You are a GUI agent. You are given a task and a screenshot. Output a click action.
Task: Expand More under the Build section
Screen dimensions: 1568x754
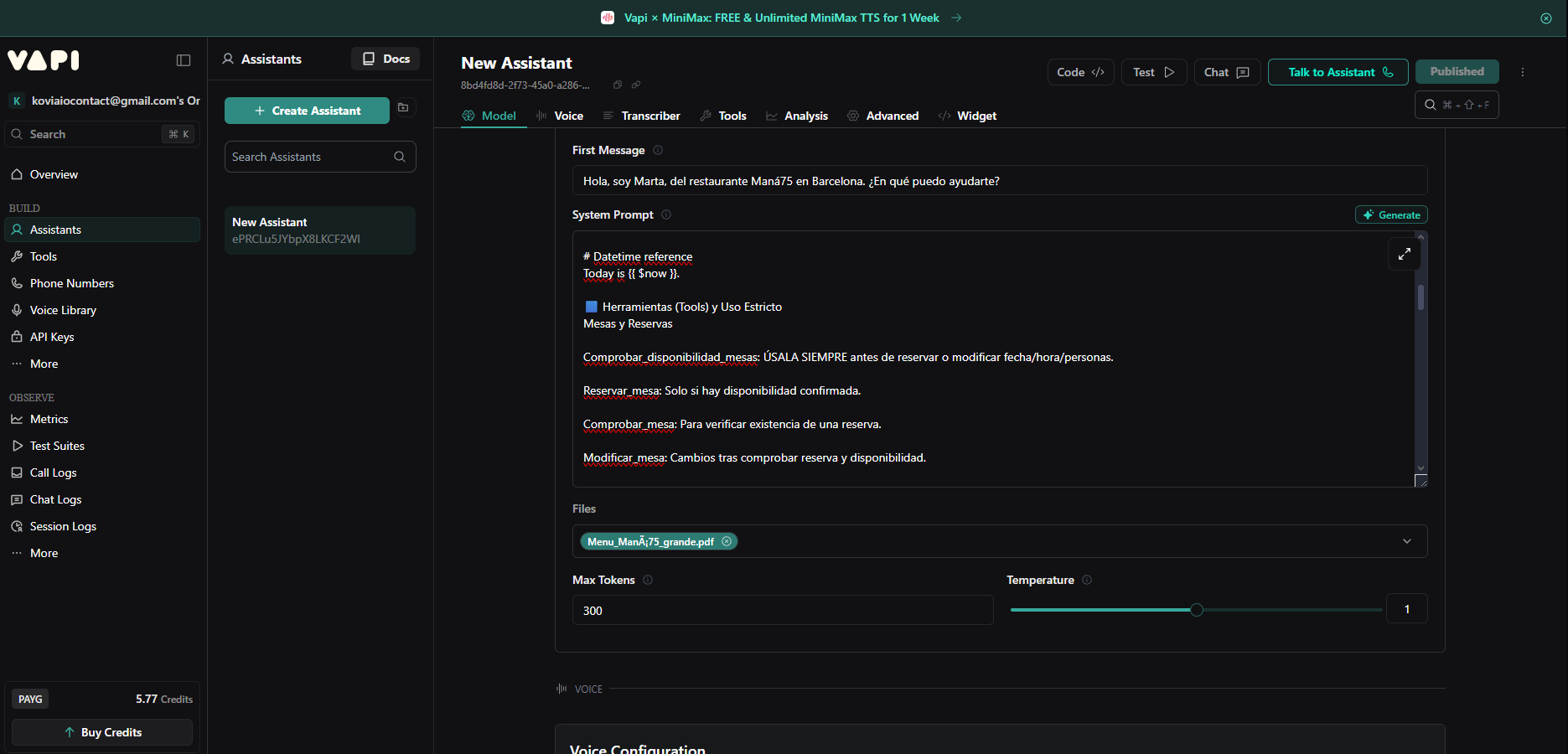coord(44,364)
